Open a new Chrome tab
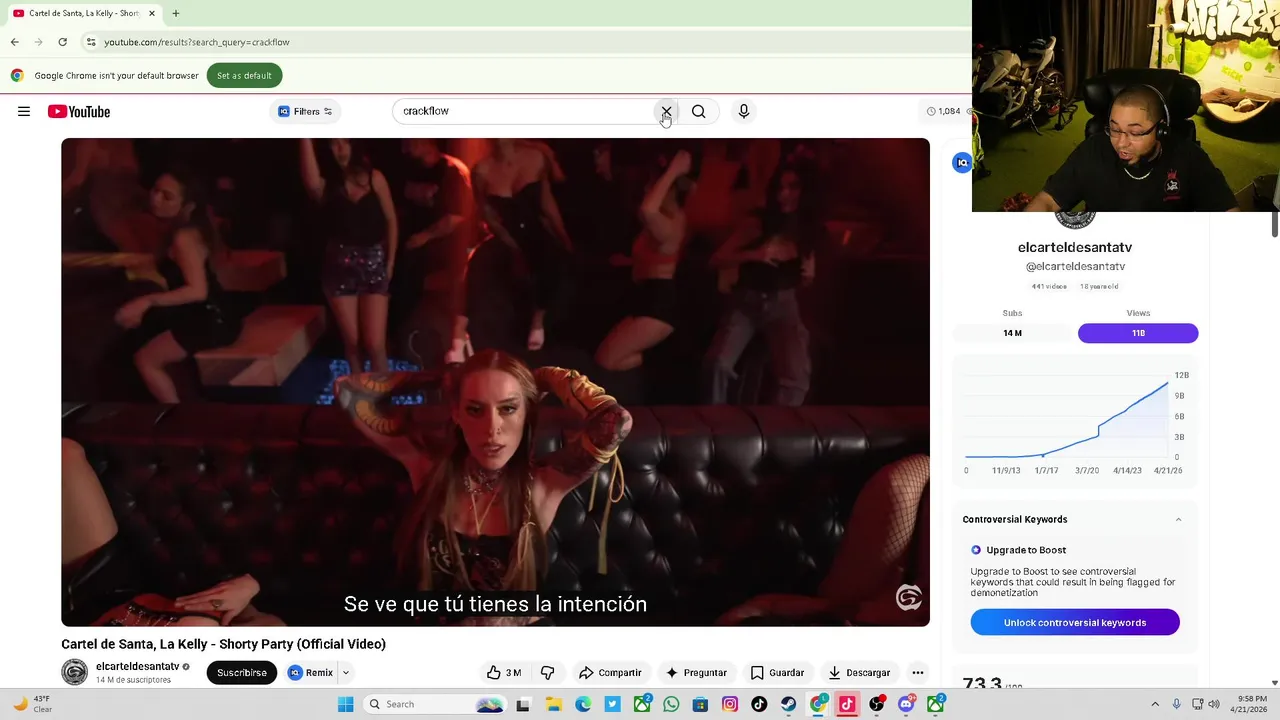1280x720 pixels. coord(176,13)
